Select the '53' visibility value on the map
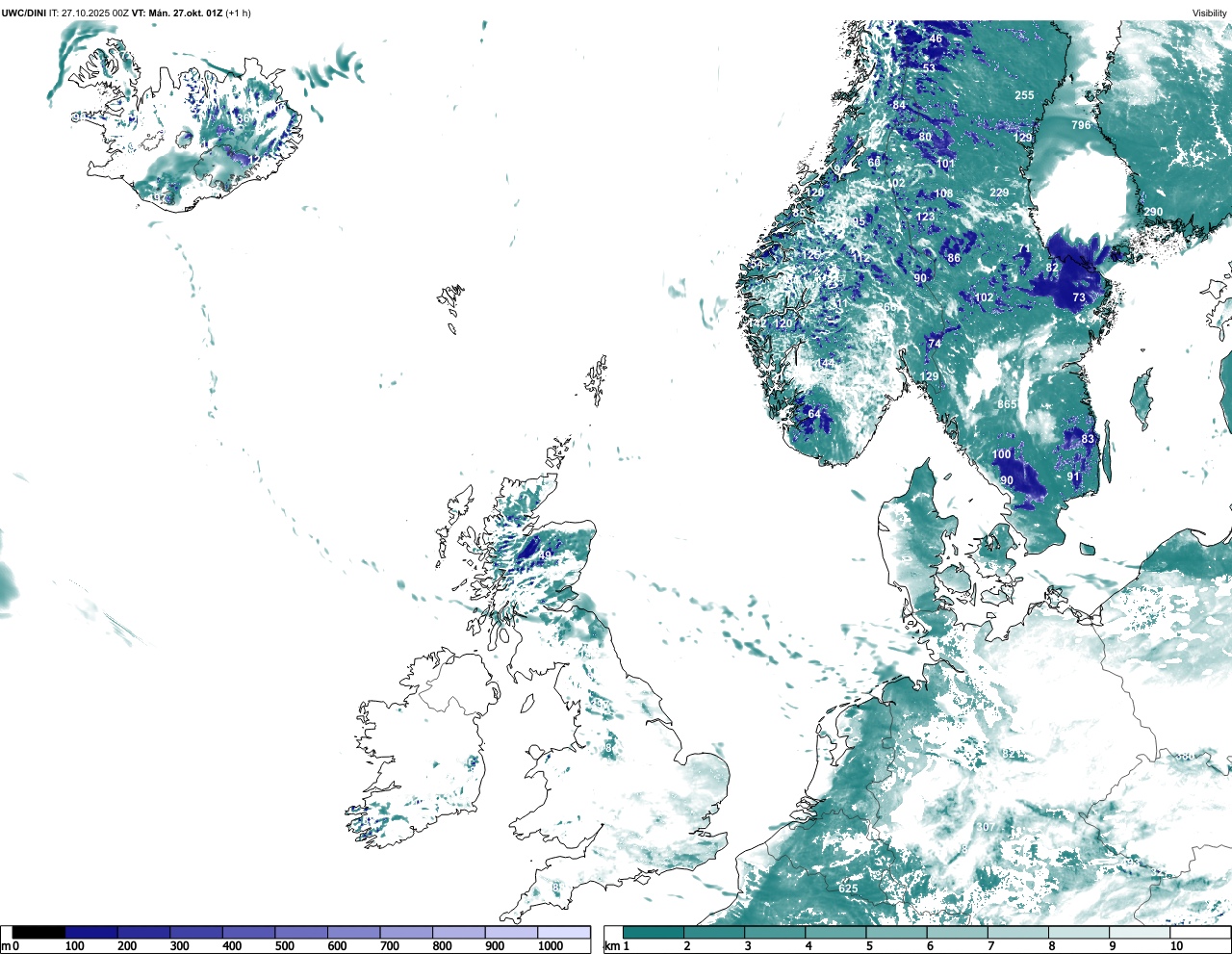 tap(929, 68)
